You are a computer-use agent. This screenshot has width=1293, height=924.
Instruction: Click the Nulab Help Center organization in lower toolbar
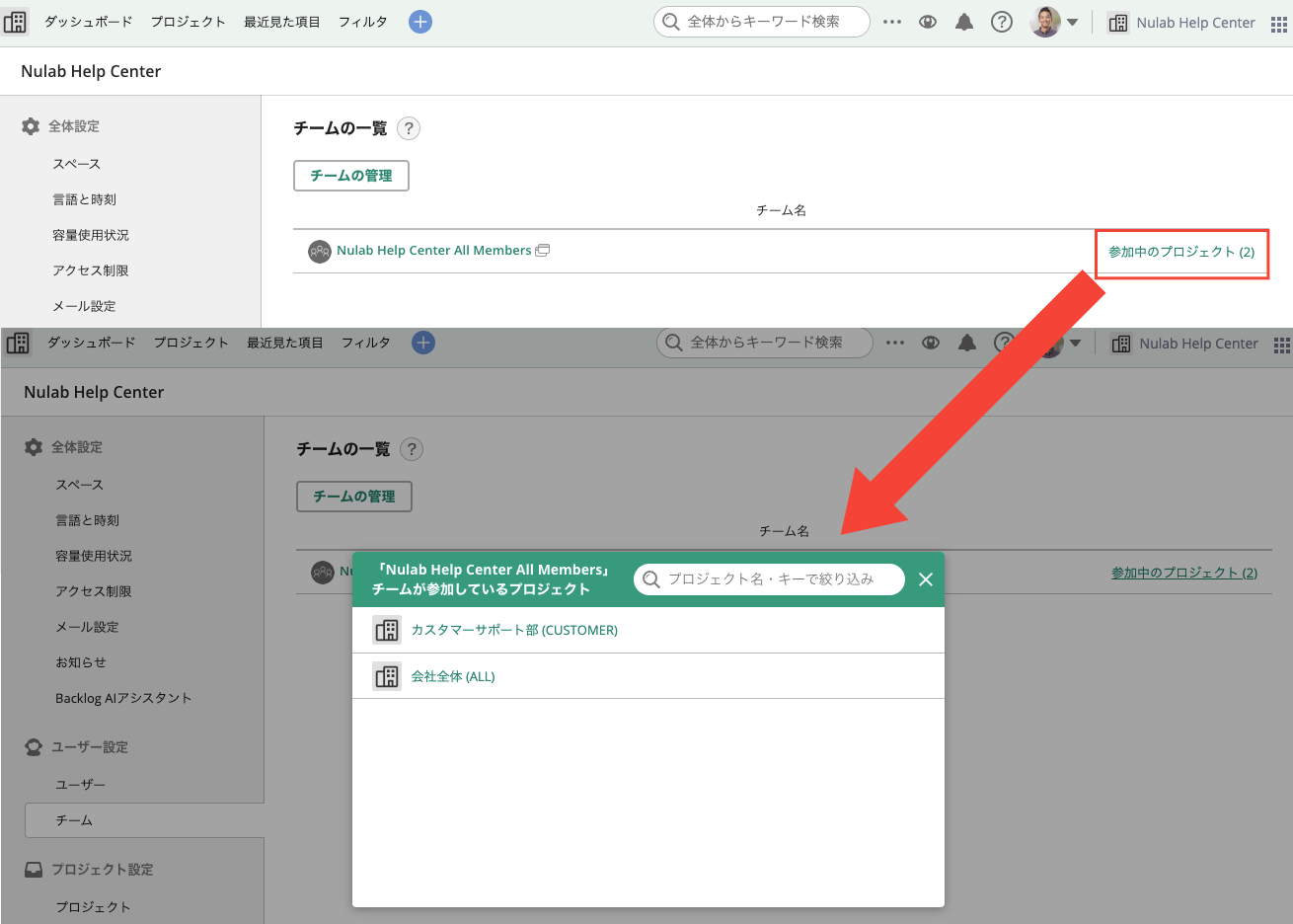click(1184, 344)
